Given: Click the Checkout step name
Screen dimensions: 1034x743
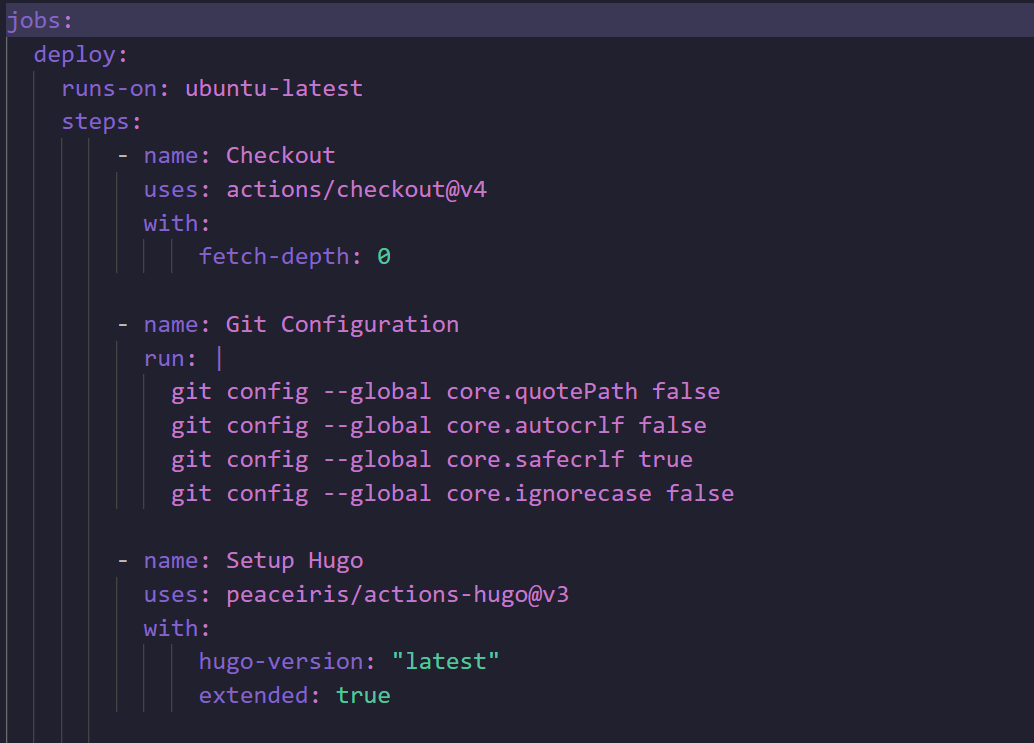Looking at the screenshot, I should point(280,155).
